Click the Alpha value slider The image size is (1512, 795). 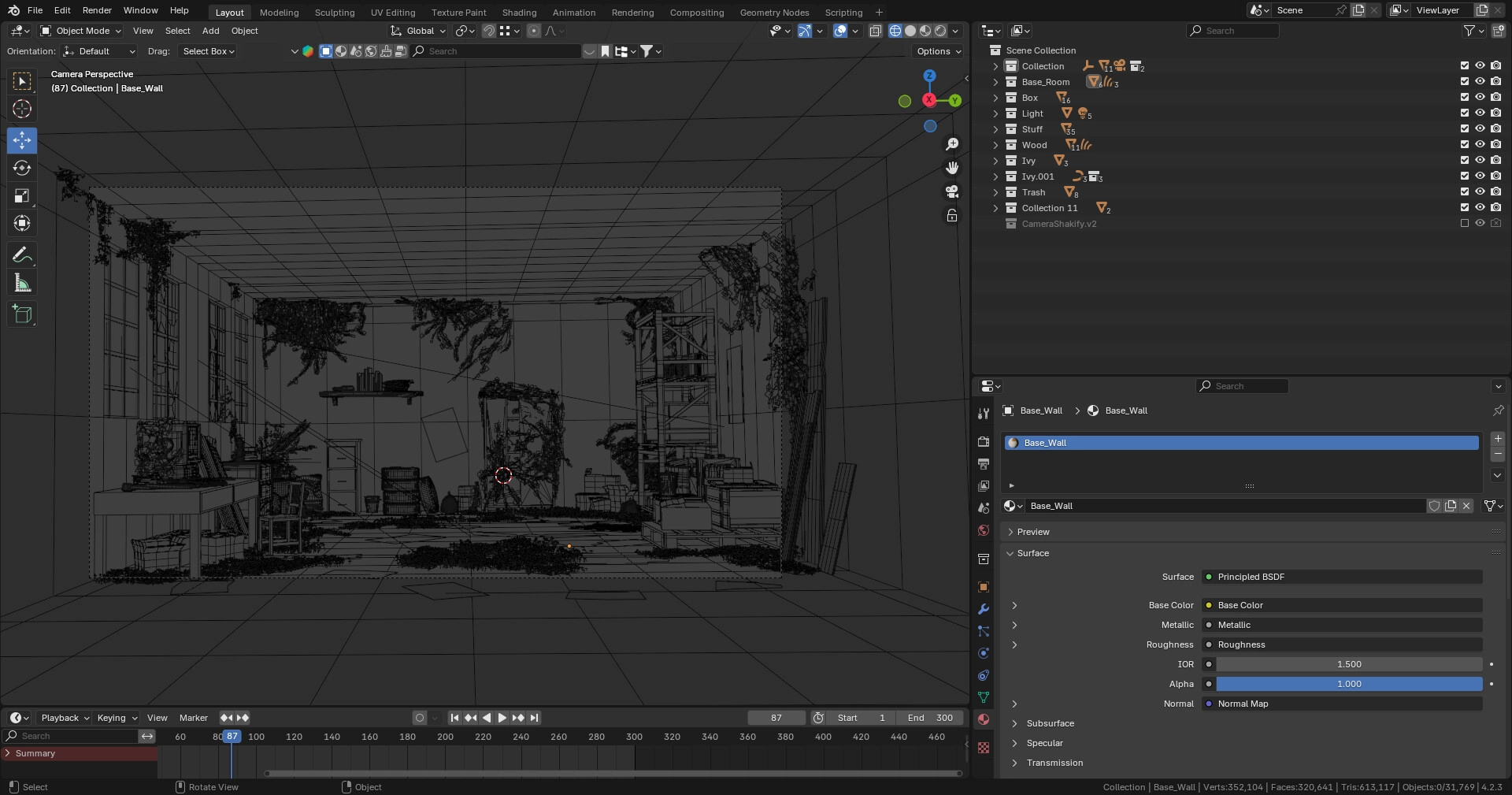click(x=1348, y=684)
